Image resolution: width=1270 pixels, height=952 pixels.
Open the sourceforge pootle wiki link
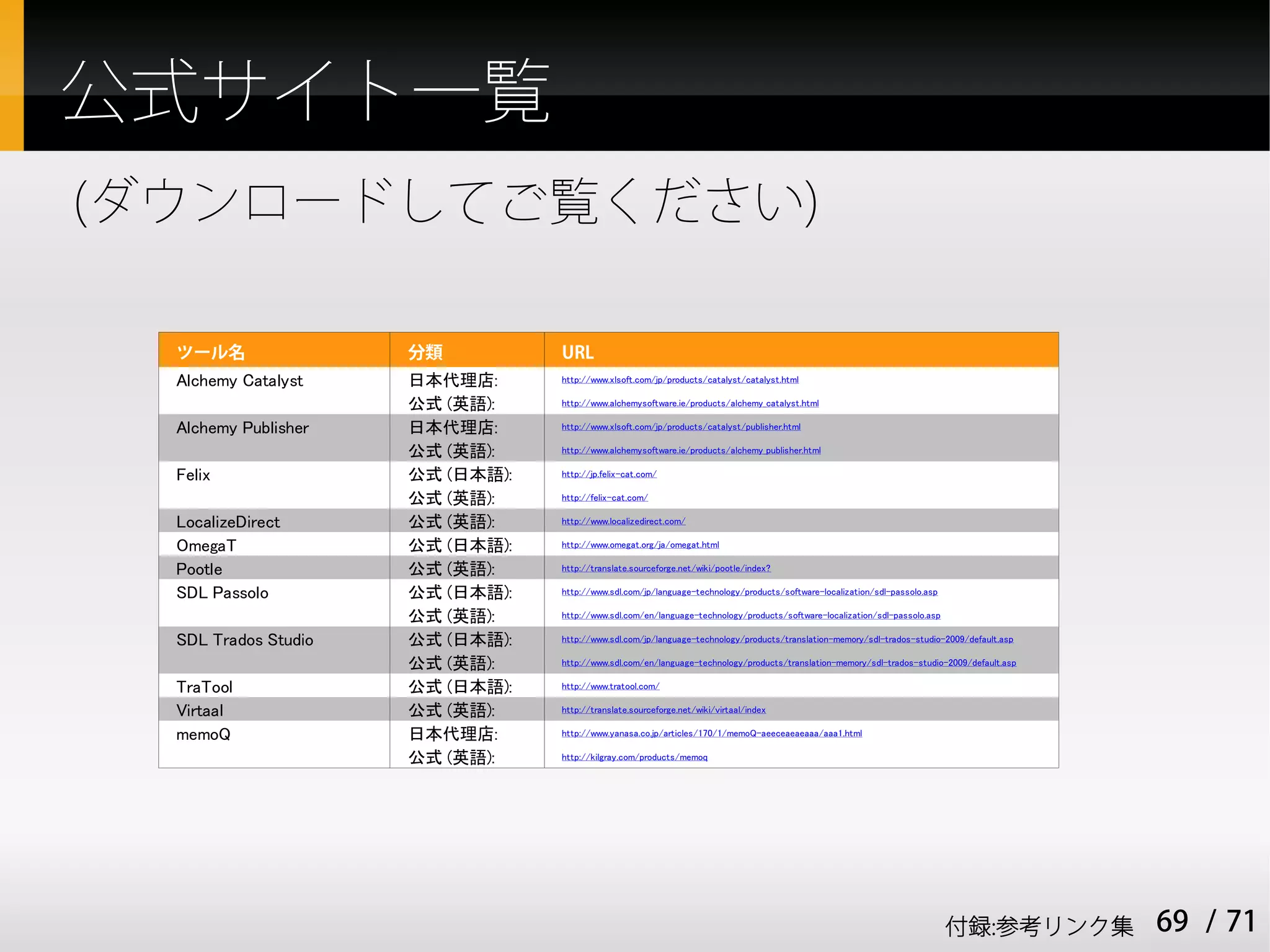(x=665, y=568)
